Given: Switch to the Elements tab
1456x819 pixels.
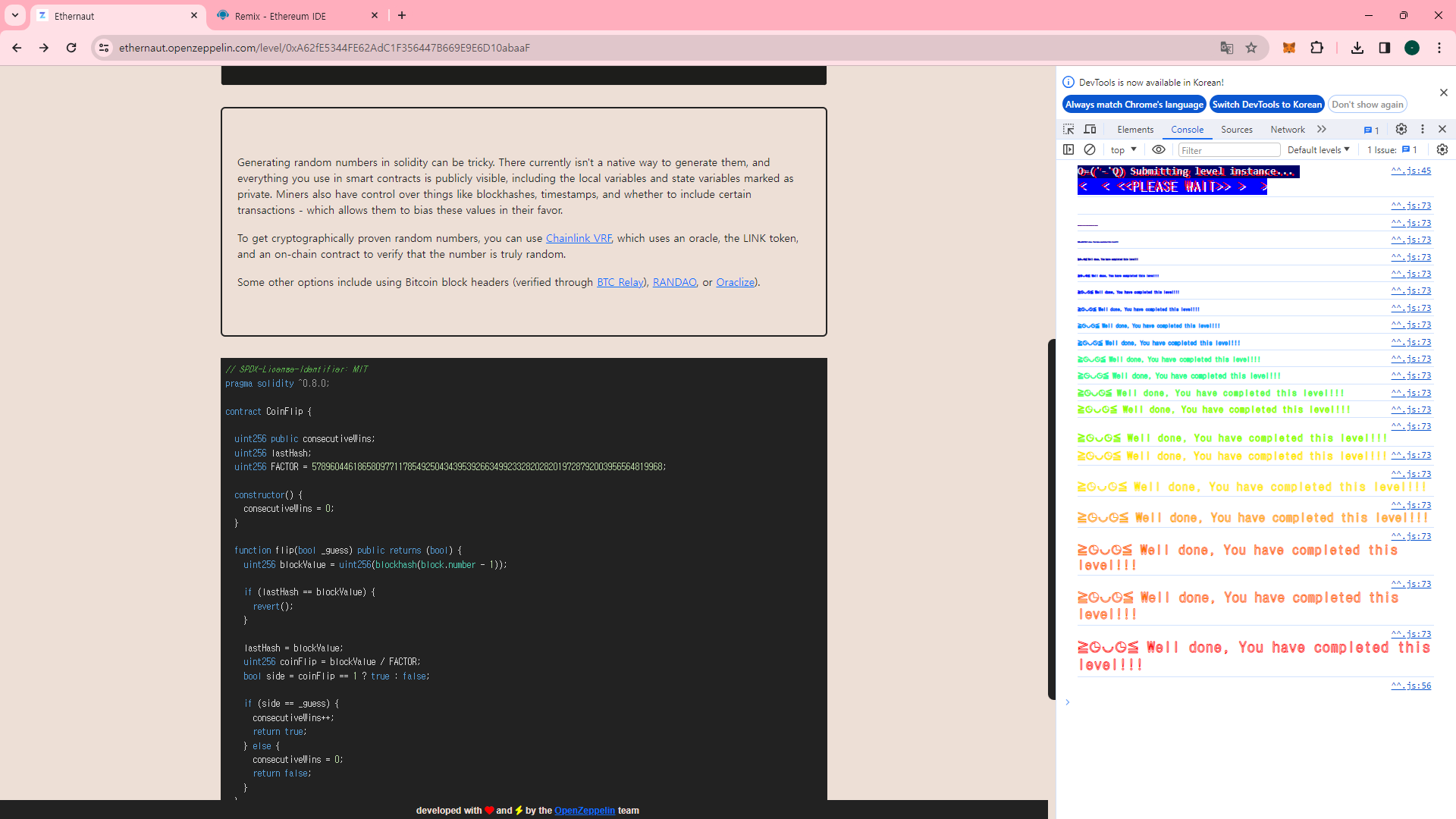Looking at the screenshot, I should (1135, 130).
